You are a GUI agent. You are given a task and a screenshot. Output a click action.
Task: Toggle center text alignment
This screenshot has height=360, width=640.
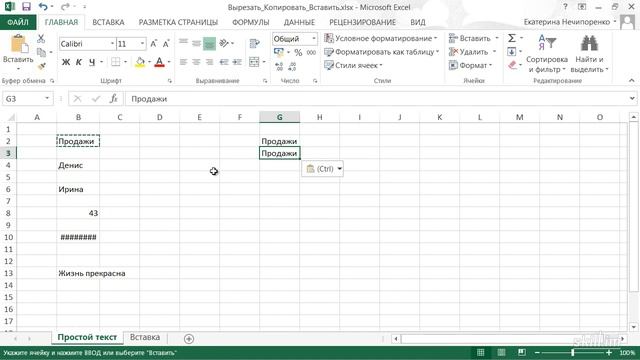(x=196, y=62)
